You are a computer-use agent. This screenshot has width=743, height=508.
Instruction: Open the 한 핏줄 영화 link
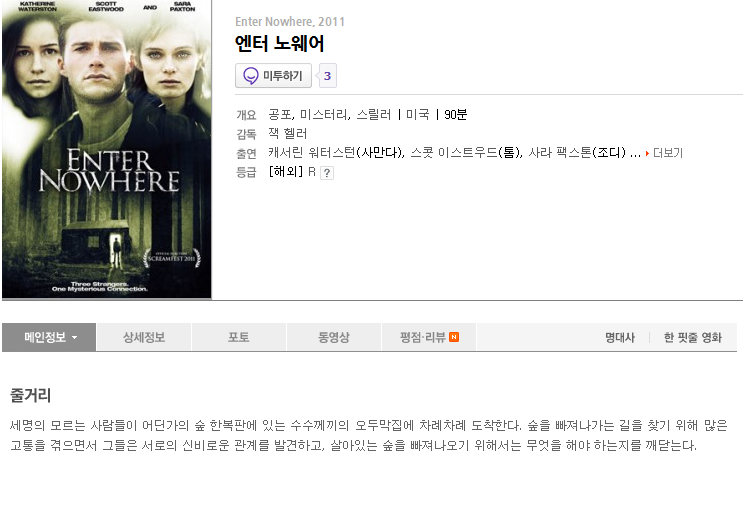693,337
